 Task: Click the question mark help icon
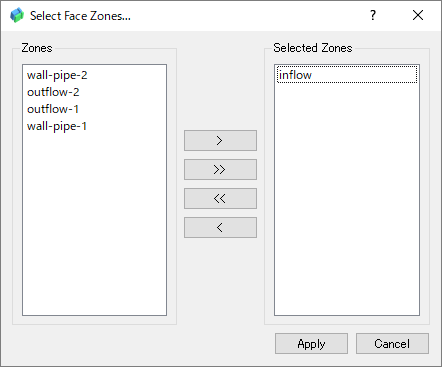[373, 15]
